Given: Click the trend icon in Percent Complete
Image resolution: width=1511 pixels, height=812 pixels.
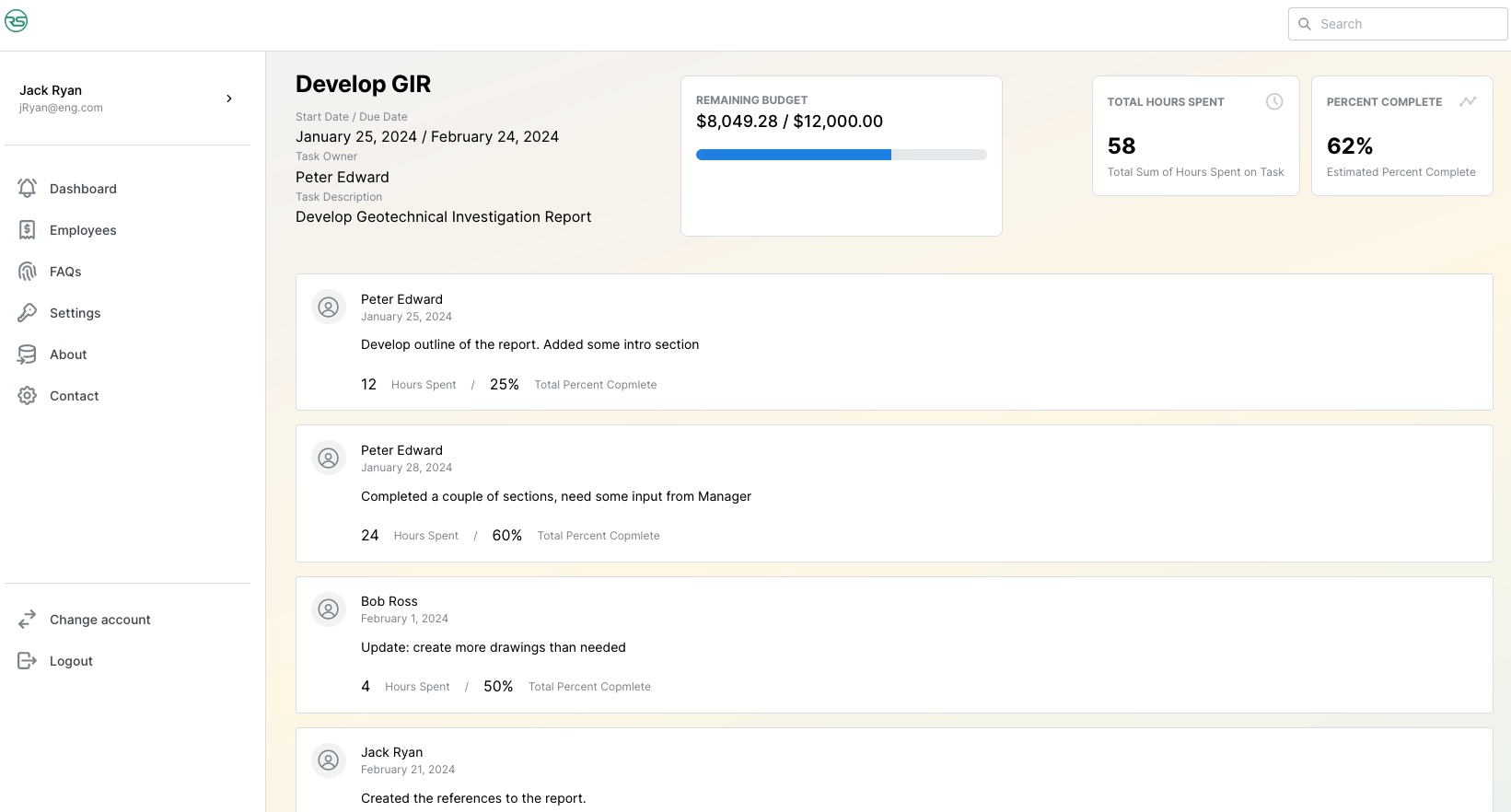Looking at the screenshot, I should pos(1468,101).
